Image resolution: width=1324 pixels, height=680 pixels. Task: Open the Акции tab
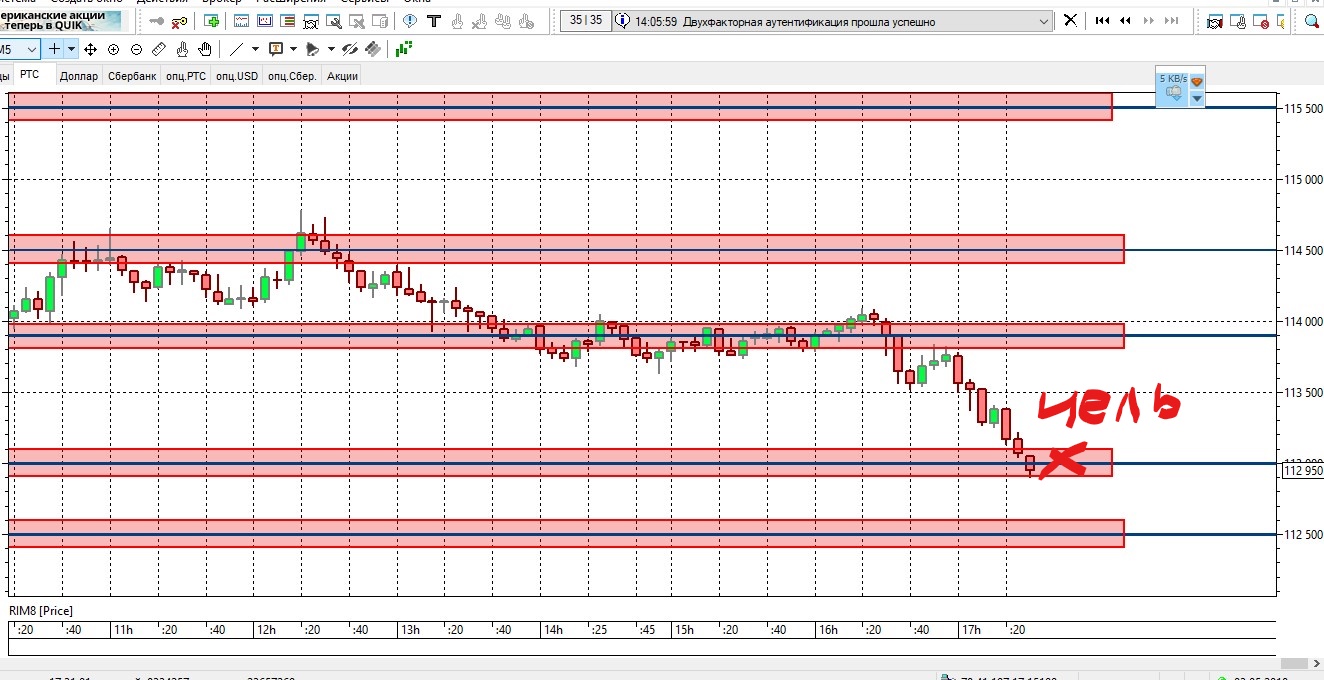(x=342, y=76)
